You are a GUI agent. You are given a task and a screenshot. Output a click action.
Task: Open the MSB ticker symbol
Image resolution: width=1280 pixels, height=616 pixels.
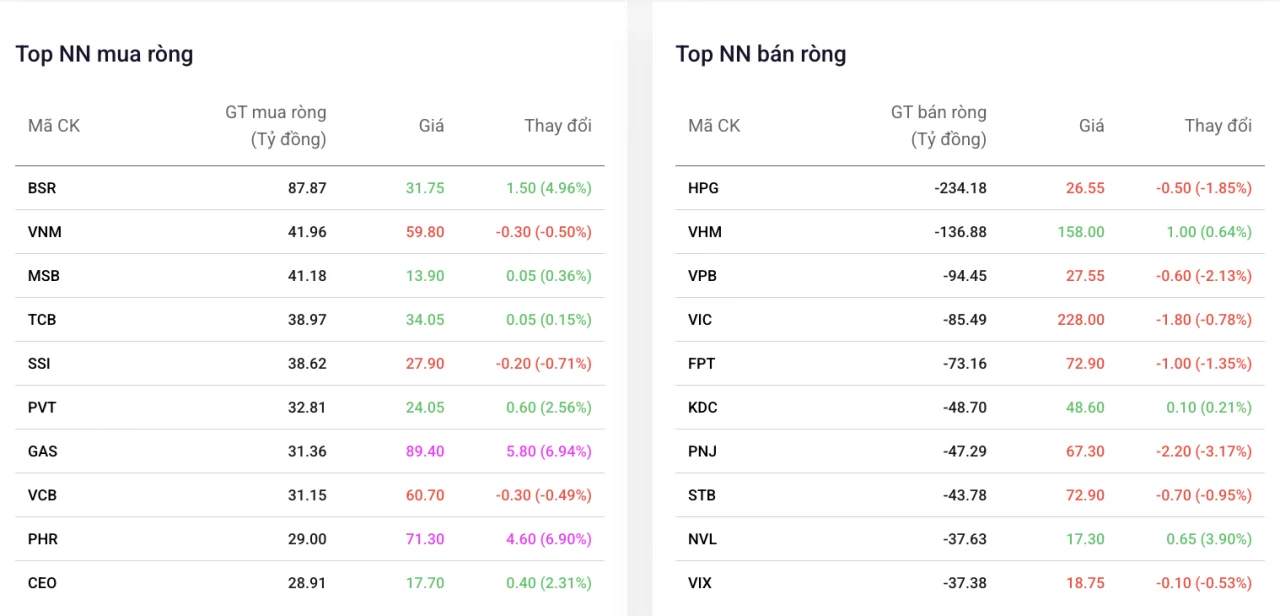(x=44, y=276)
